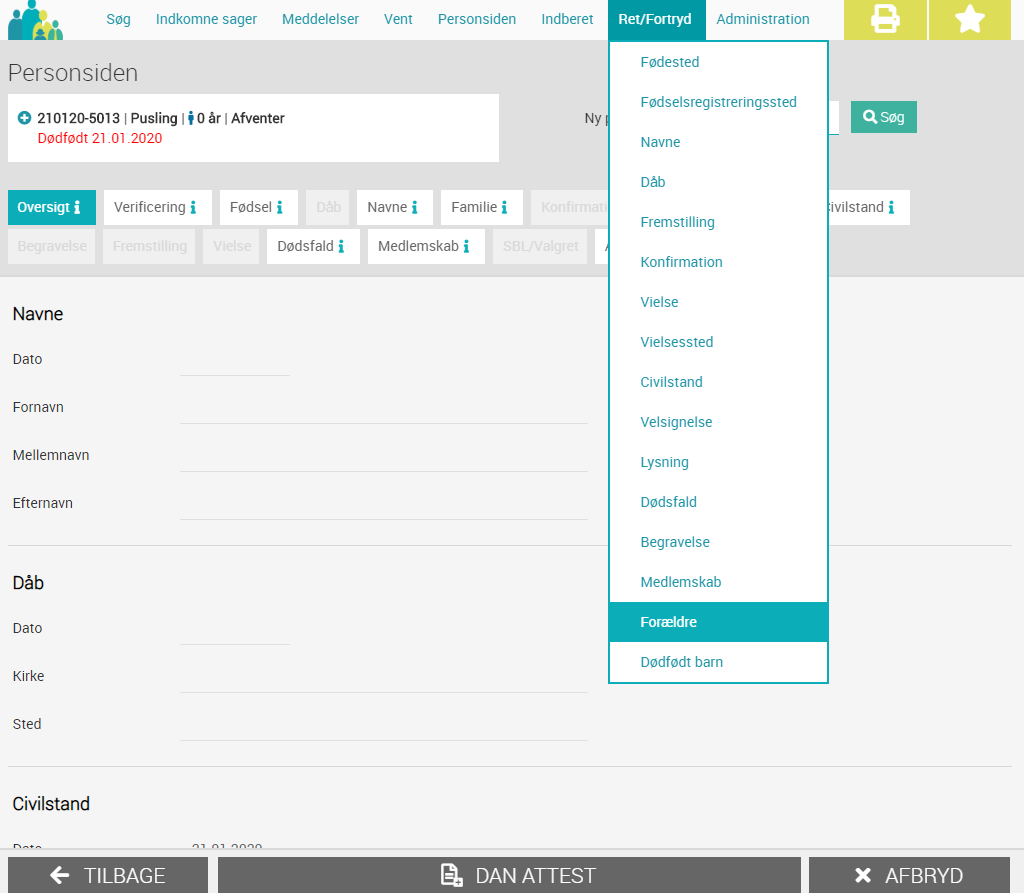The width and height of the screenshot is (1024, 893).
Task: Open the Indberet menu
Action: (x=567, y=20)
